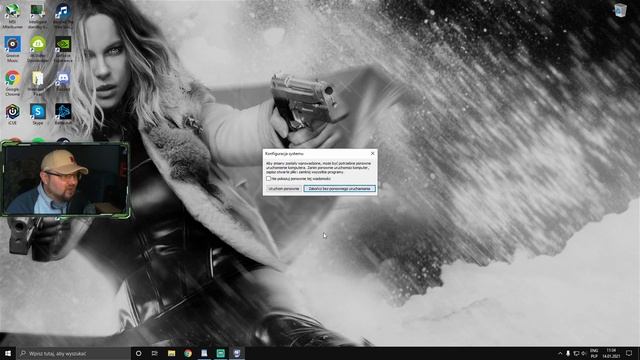This screenshot has width=640, height=360.
Task: Open Skype desktop shortcut
Action: 38,114
